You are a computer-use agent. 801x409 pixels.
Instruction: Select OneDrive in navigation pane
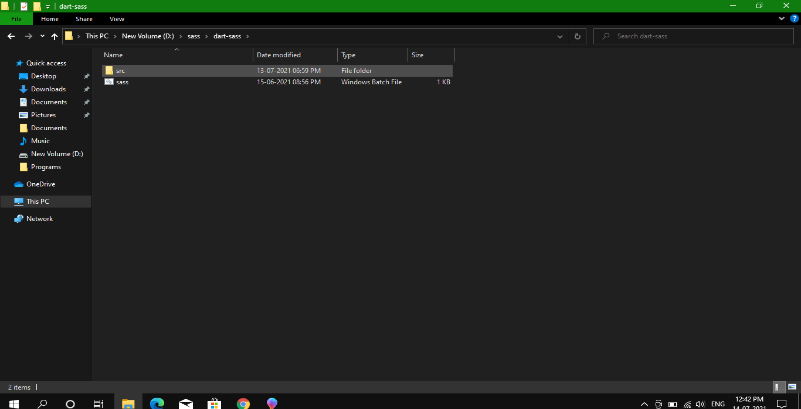[x=40, y=184]
